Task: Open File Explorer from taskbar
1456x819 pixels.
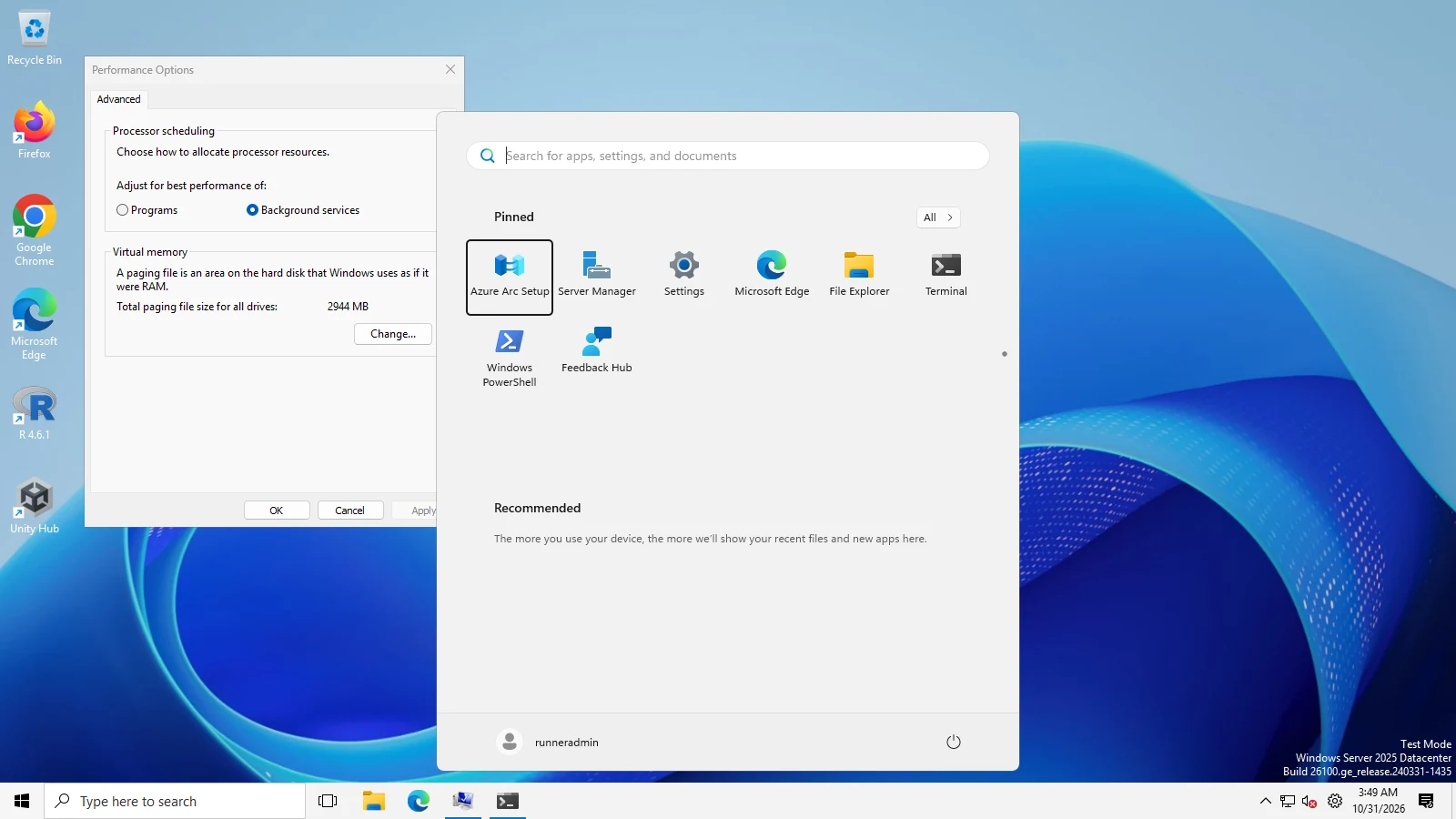Action: pos(373,801)
